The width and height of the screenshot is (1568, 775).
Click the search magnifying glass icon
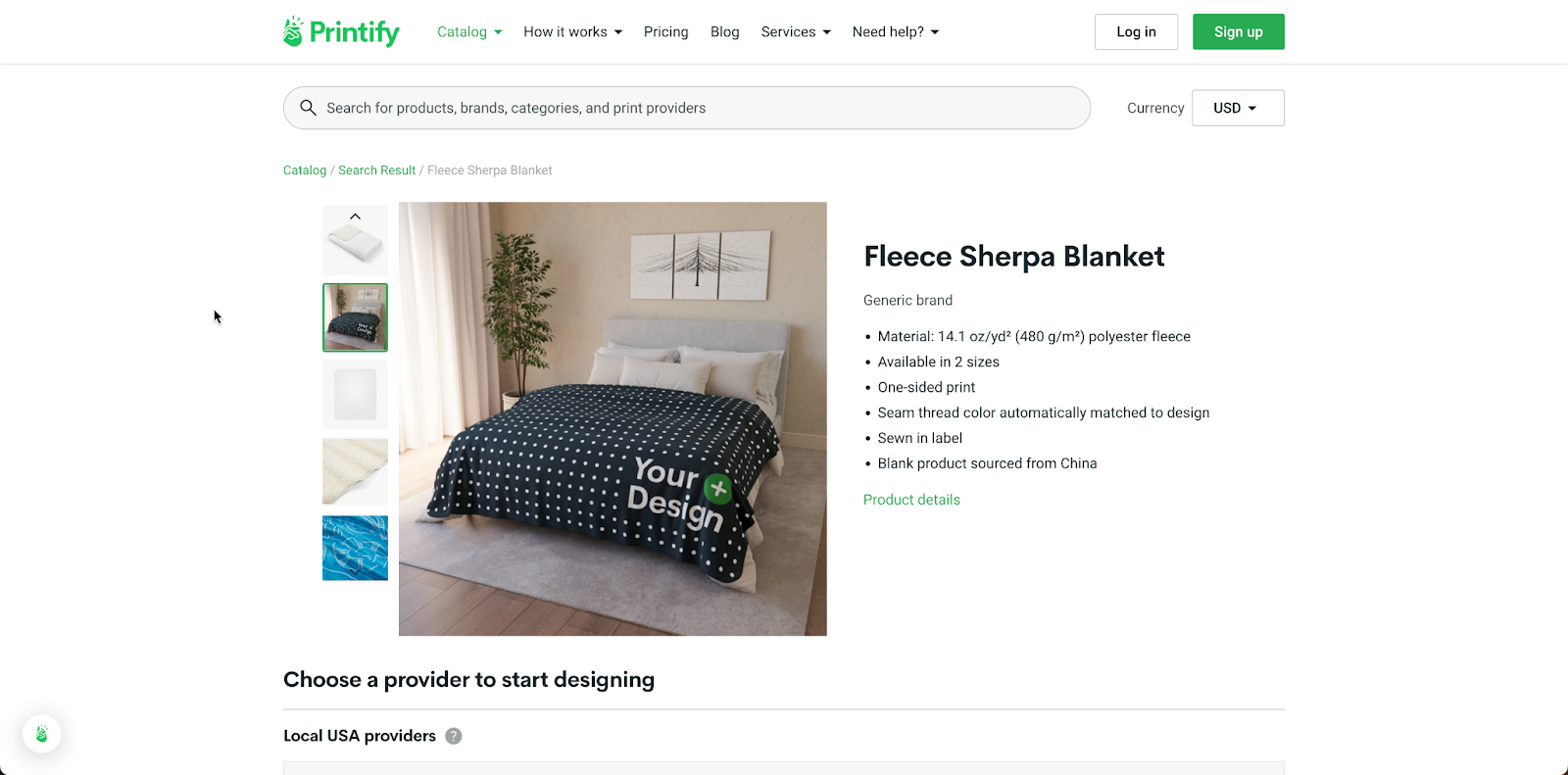(x=309, y=108)
